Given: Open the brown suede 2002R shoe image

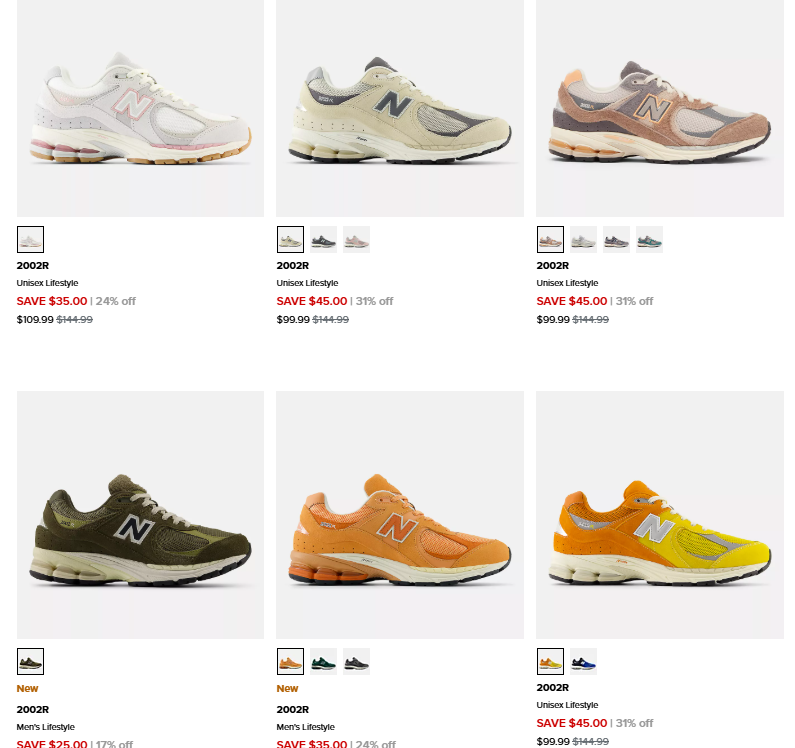Looking at the screenshot, I should 660,108.
